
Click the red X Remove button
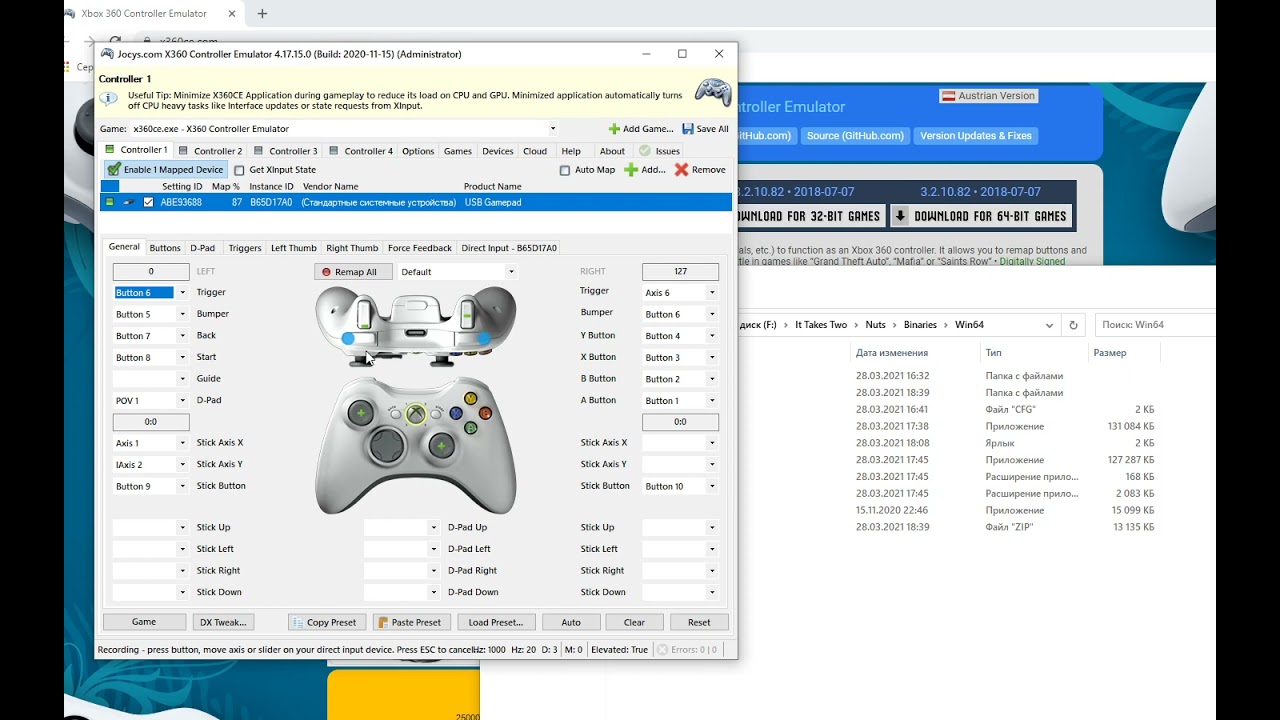(x=700, y=170)
